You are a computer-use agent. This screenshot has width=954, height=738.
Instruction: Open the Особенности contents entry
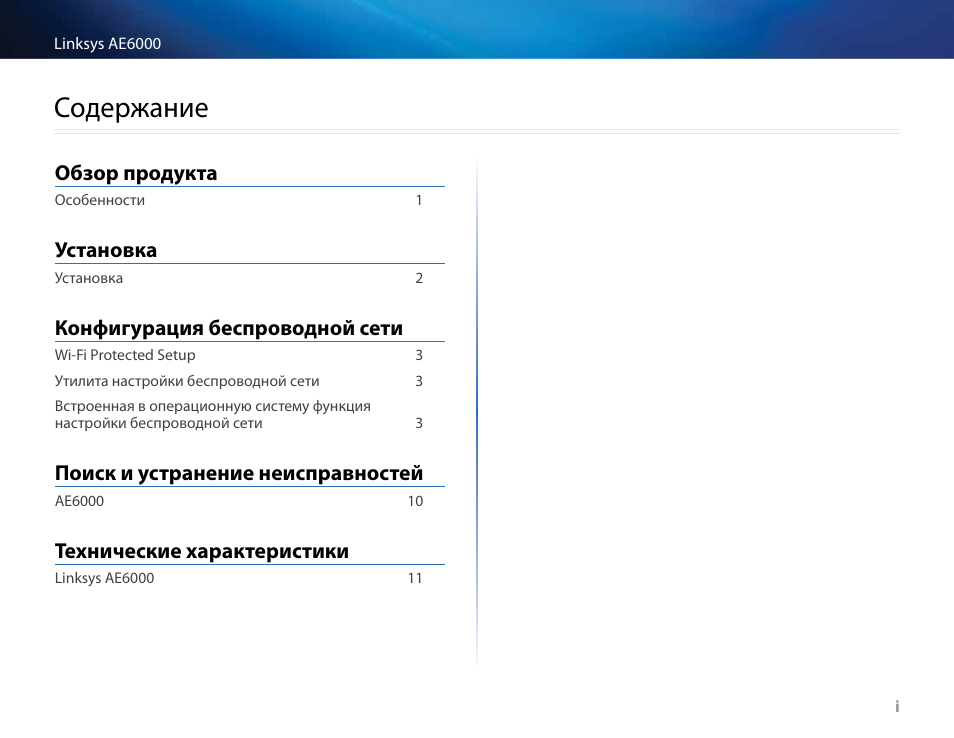pos(100,200)
